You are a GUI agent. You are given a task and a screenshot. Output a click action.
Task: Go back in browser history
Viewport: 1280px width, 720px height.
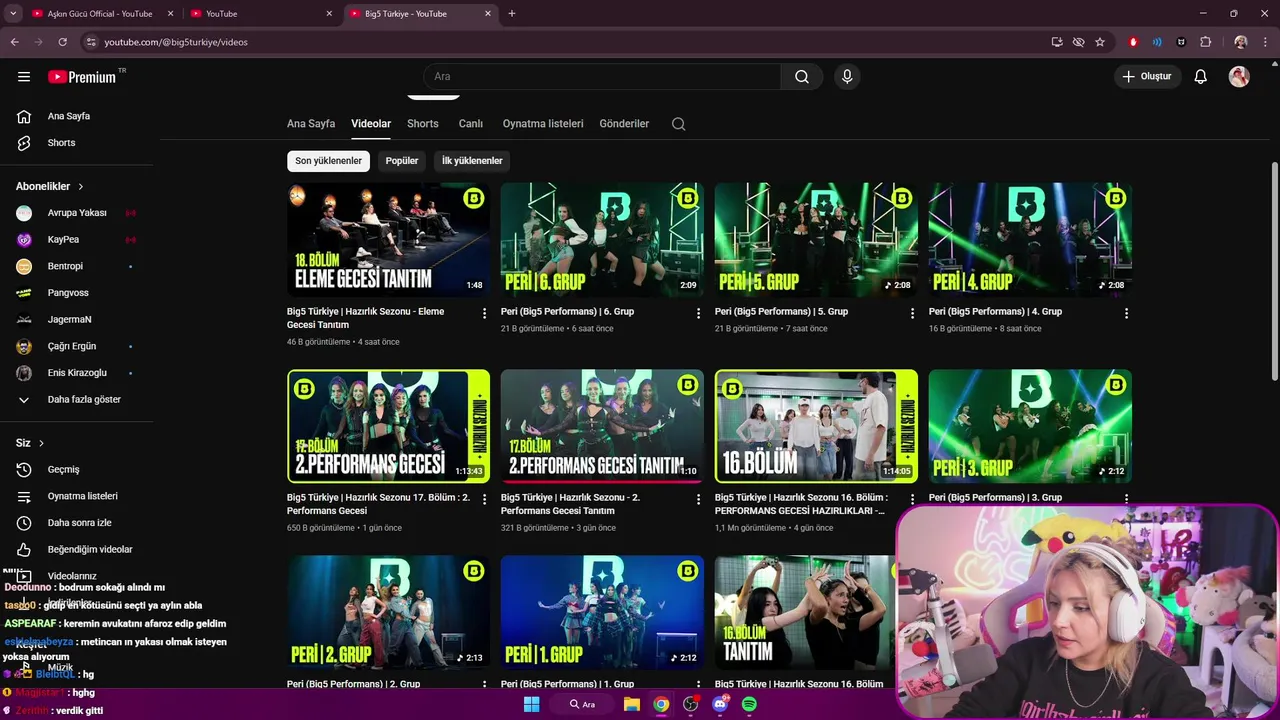[14, 42]
